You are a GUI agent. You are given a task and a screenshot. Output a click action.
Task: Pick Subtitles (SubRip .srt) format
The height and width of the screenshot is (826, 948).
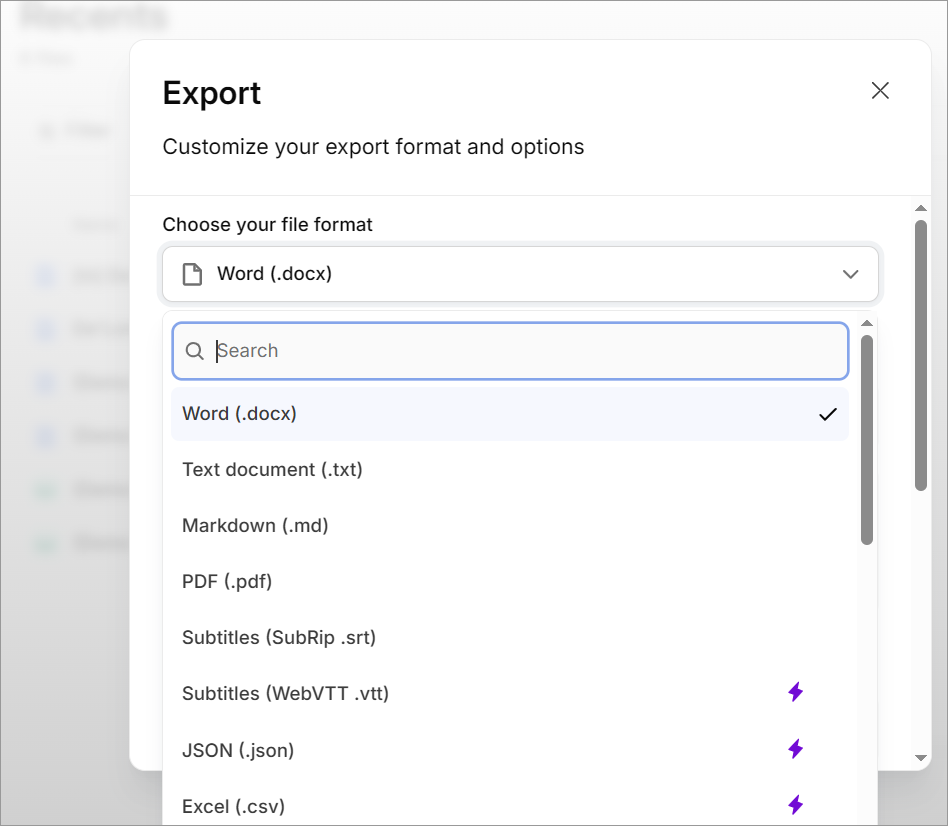point(510,637)
